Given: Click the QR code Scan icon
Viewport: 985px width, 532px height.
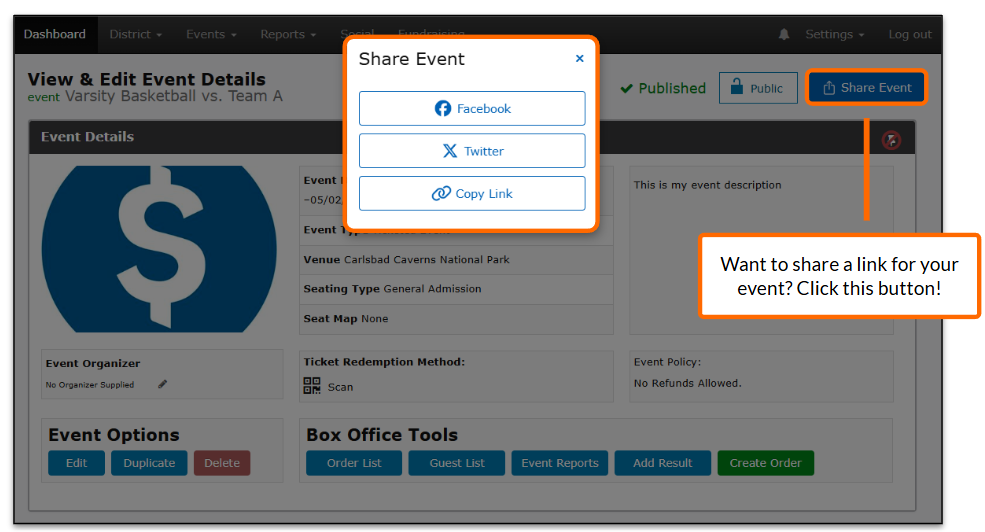Looking at the screenshot, I should [312, 386].
